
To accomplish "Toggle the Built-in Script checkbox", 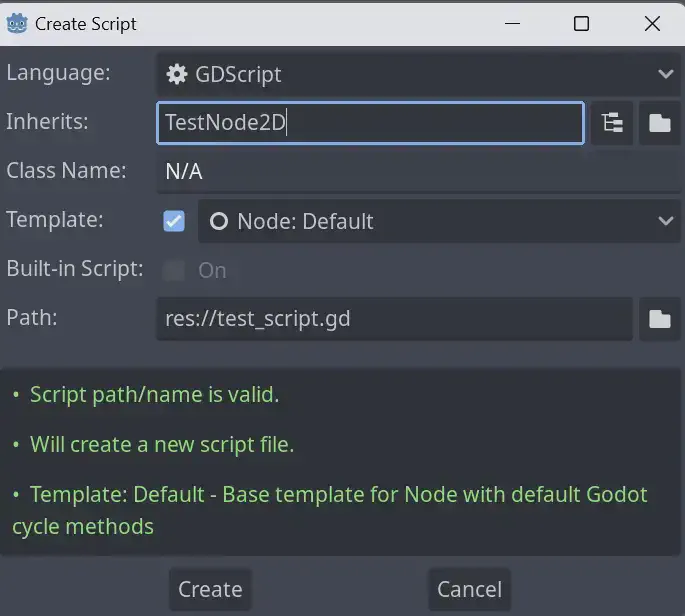I will pos(174,270).
